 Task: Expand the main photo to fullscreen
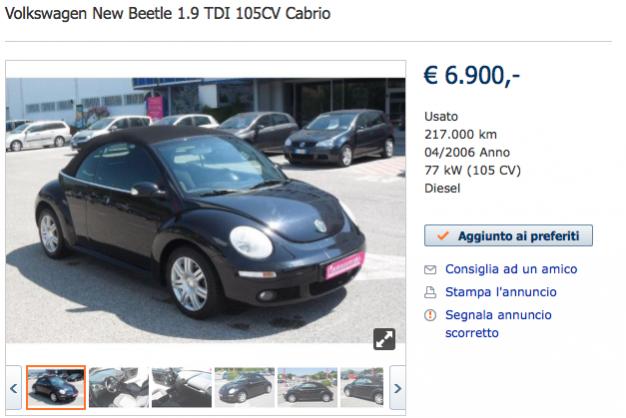click(x=384, y=339)
